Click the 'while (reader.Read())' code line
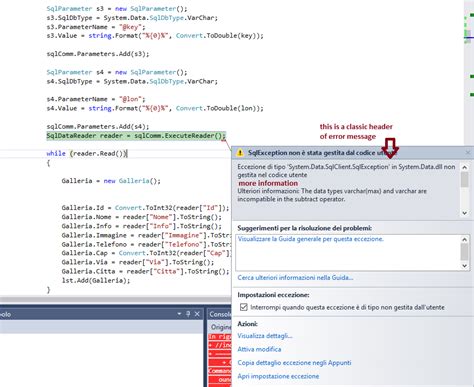Screen dimensions: 474x387 (87, 153)
